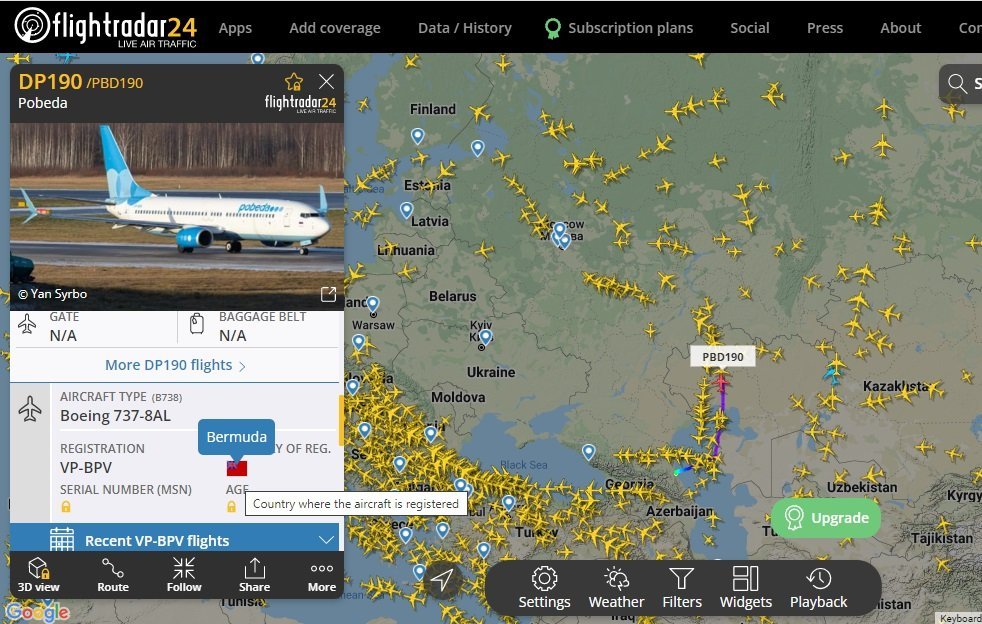Close the DP190 flight panel
The image size is (982, 624).
(x=326, y=81)
